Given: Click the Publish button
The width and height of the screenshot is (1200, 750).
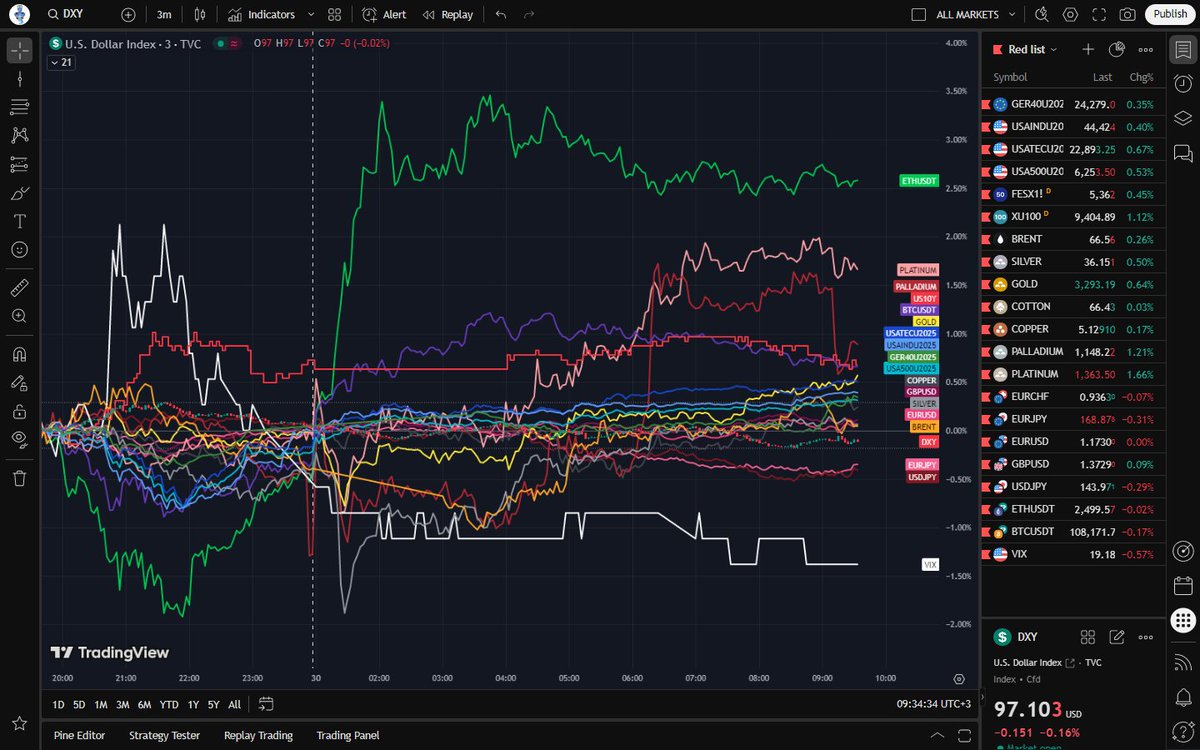Looking at the screenshot, I should pyautogui.click(x=1170, y=14).
